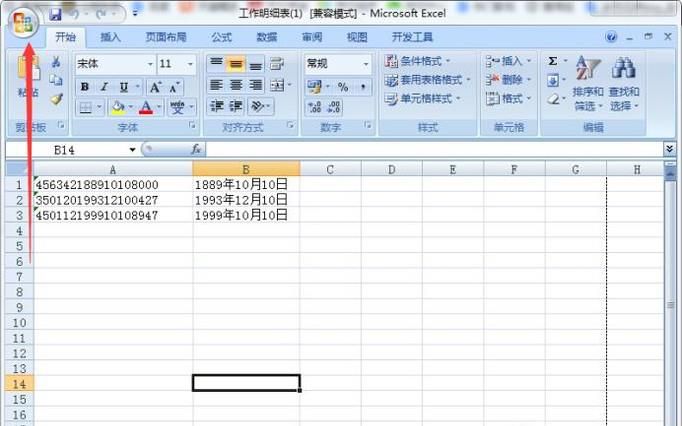
Task: Redo the last action
Action: (x=101, y=14)
